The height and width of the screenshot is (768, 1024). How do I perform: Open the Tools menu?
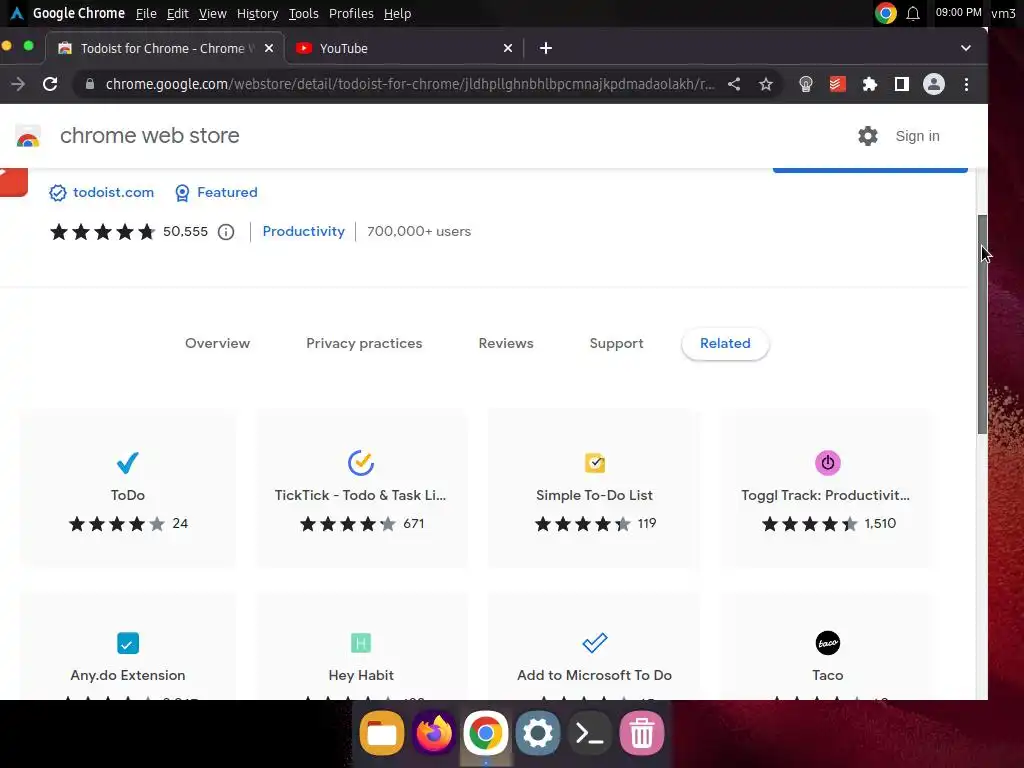click(304, 14)
